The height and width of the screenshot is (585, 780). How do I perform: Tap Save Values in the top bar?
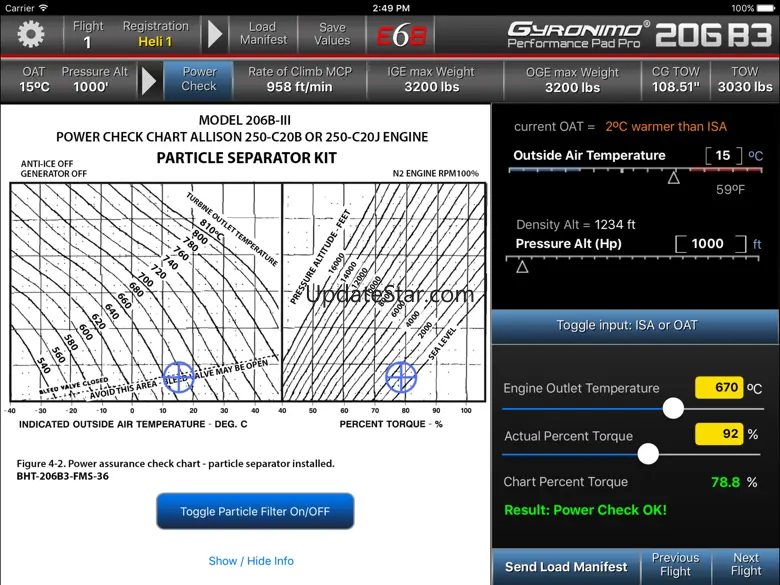point(332,34)
